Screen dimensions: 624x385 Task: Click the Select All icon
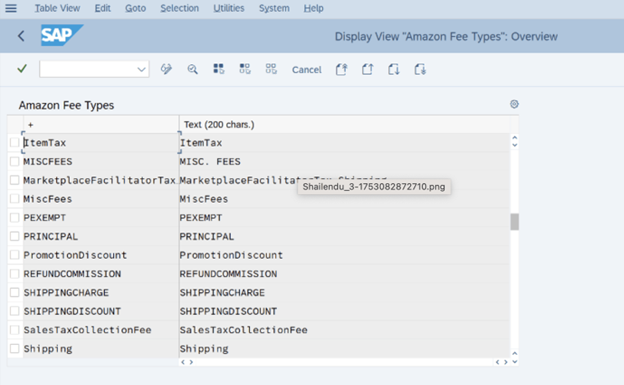pos(218,69)
